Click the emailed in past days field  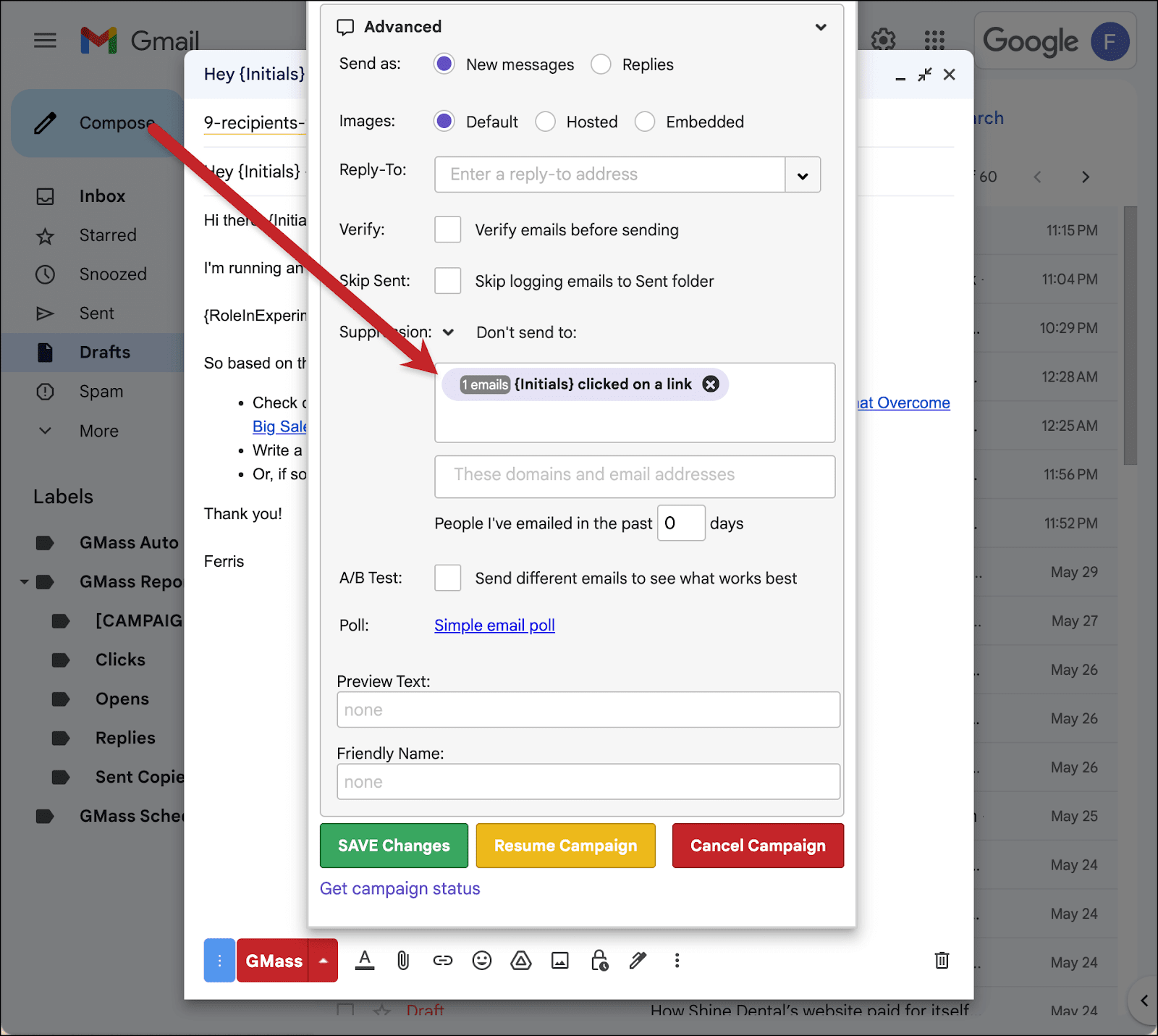[x=681, y=523]
